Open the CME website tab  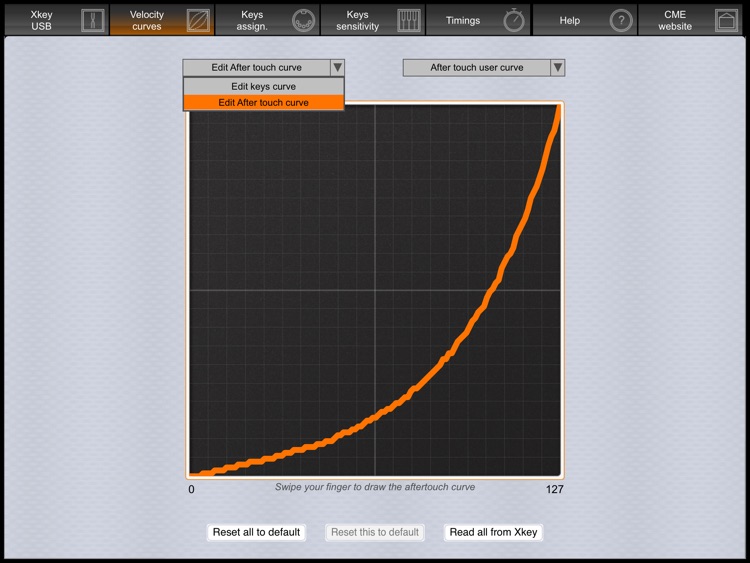point(691,20)
